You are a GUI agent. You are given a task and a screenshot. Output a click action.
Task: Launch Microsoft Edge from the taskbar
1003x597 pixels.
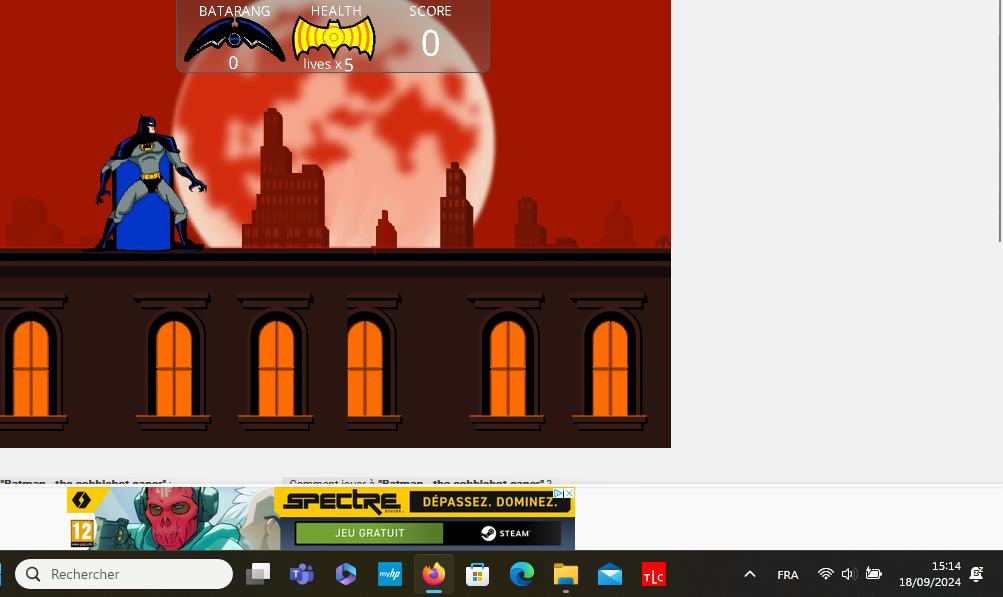click(x=521, y=574)
